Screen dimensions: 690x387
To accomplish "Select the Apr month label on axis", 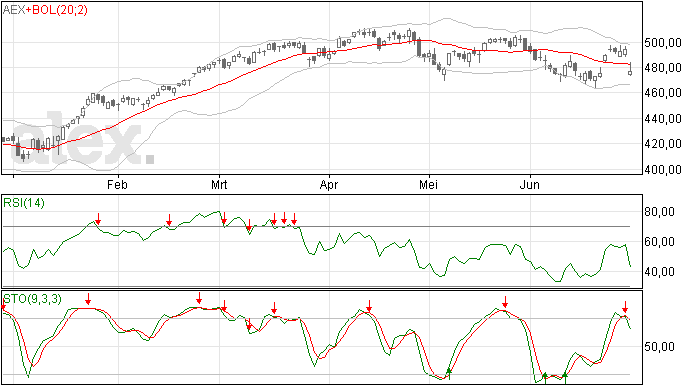I will click(329, 184).
